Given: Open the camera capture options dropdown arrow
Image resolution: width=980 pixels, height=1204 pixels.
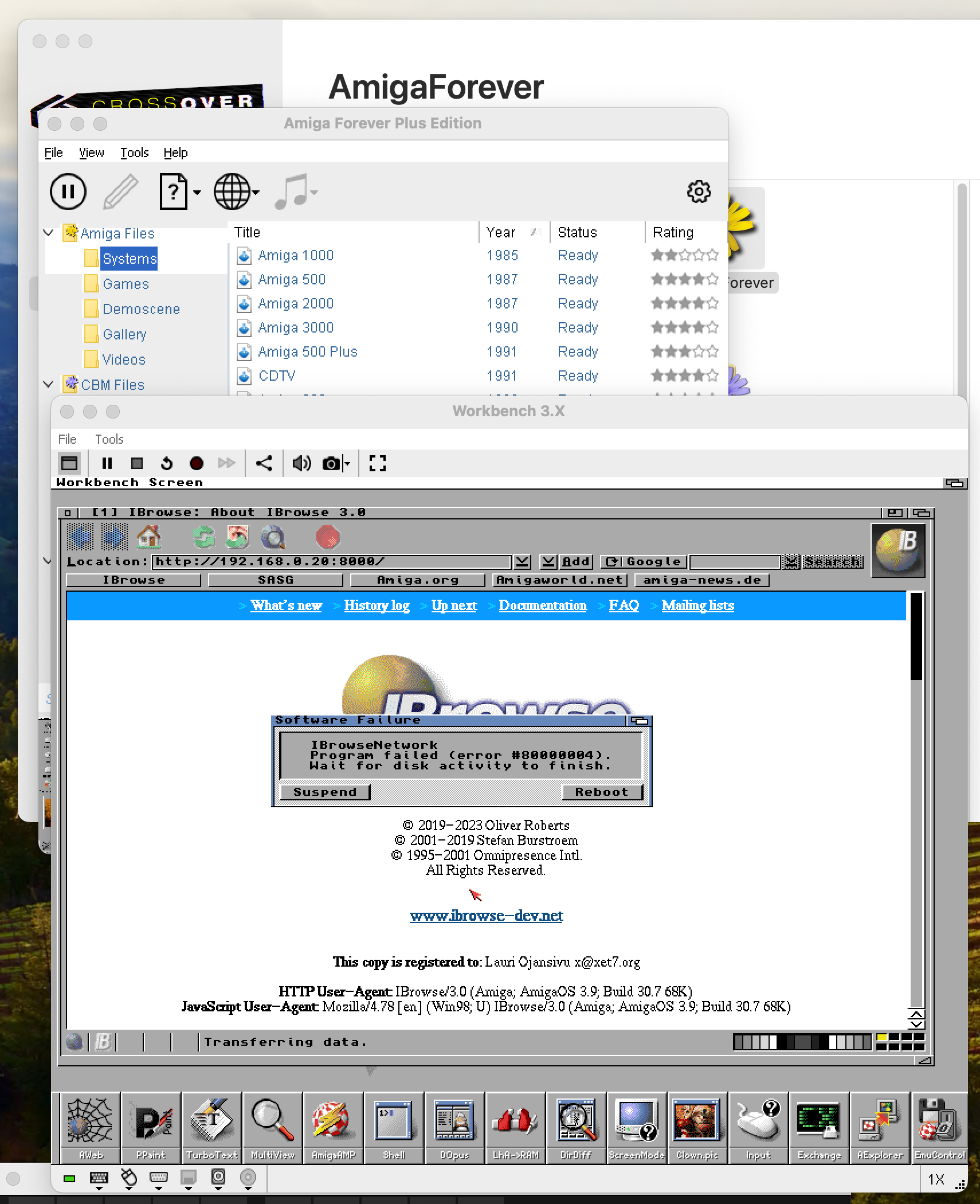Looking at the screenshot, I should click(x=347, y=463).
